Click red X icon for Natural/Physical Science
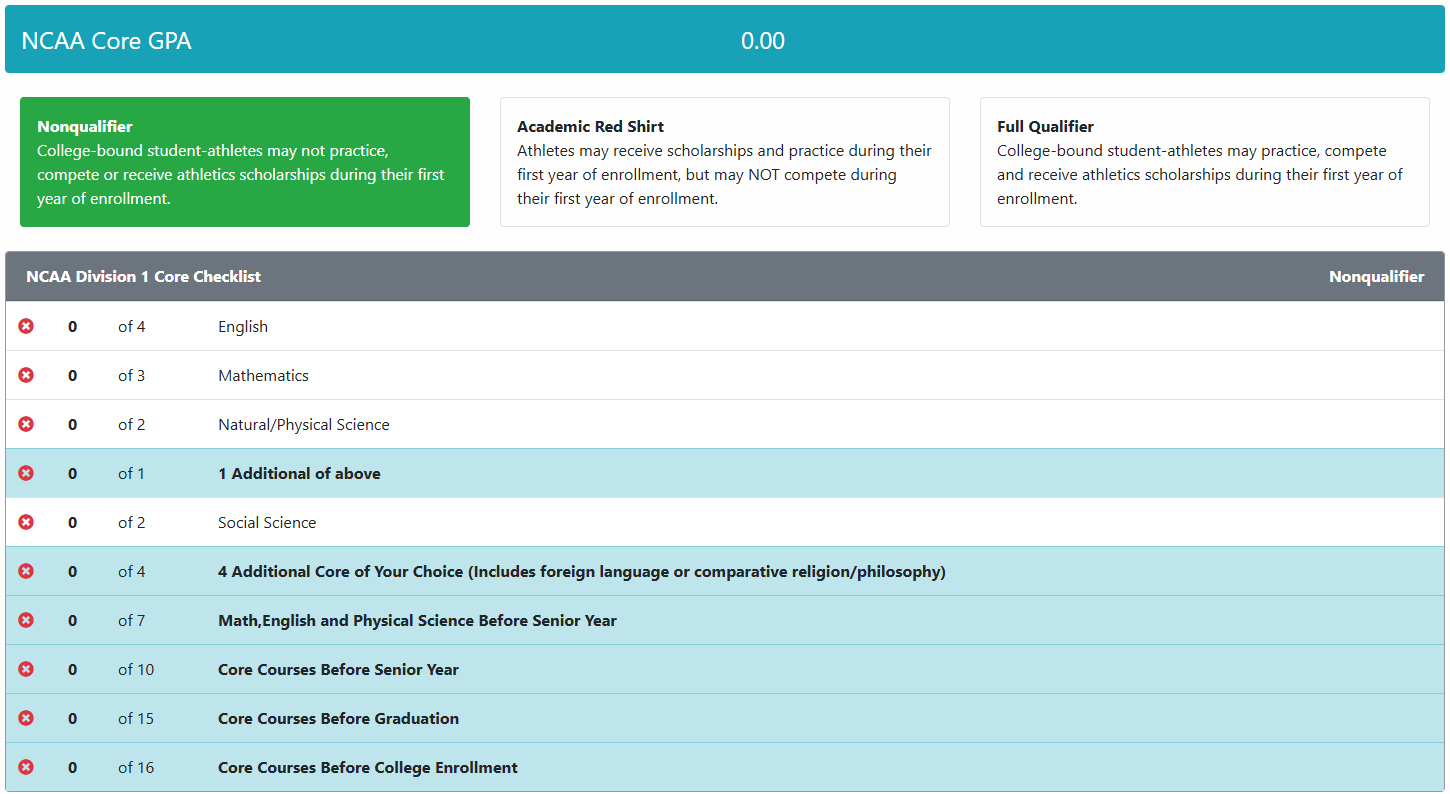This screenshot has width=1450, height=794. (26, 424)
